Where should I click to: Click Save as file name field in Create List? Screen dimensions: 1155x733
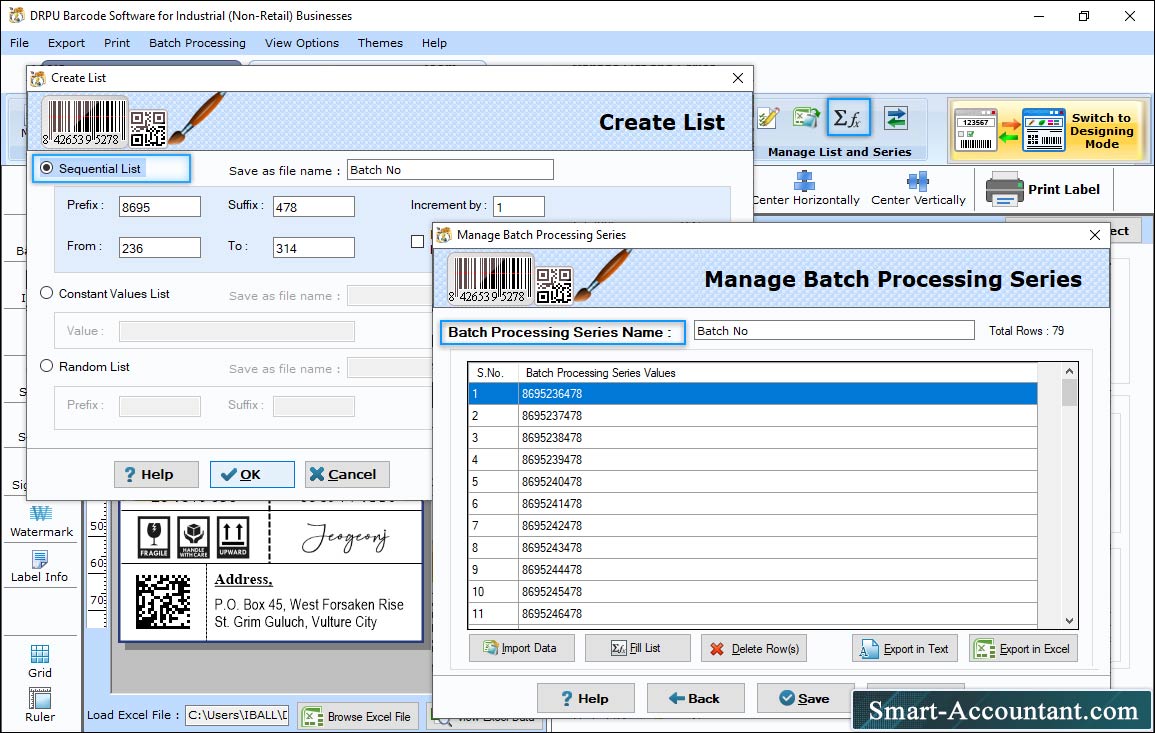450,169
